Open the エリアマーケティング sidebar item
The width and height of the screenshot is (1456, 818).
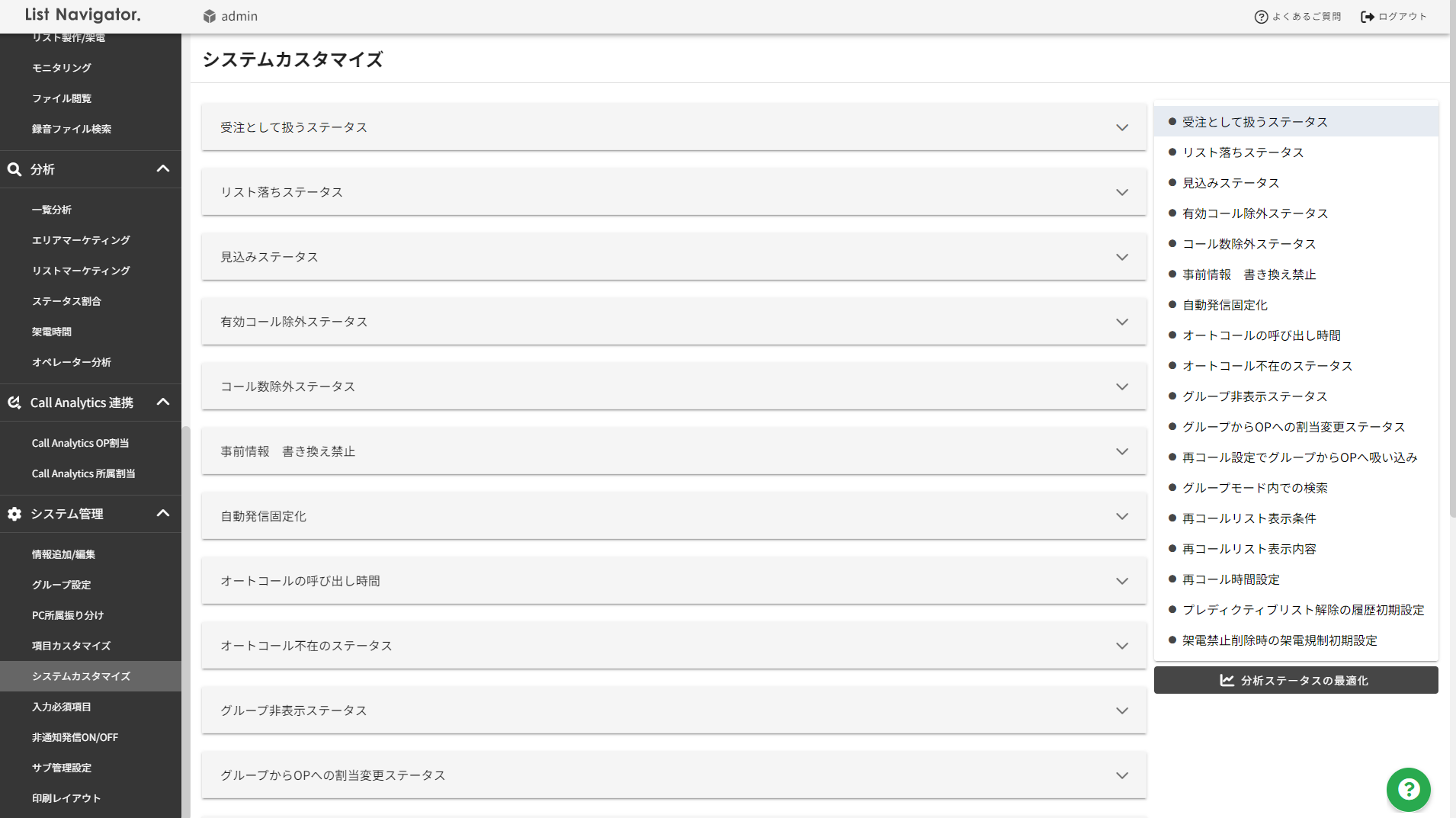[x=81, y=240]
